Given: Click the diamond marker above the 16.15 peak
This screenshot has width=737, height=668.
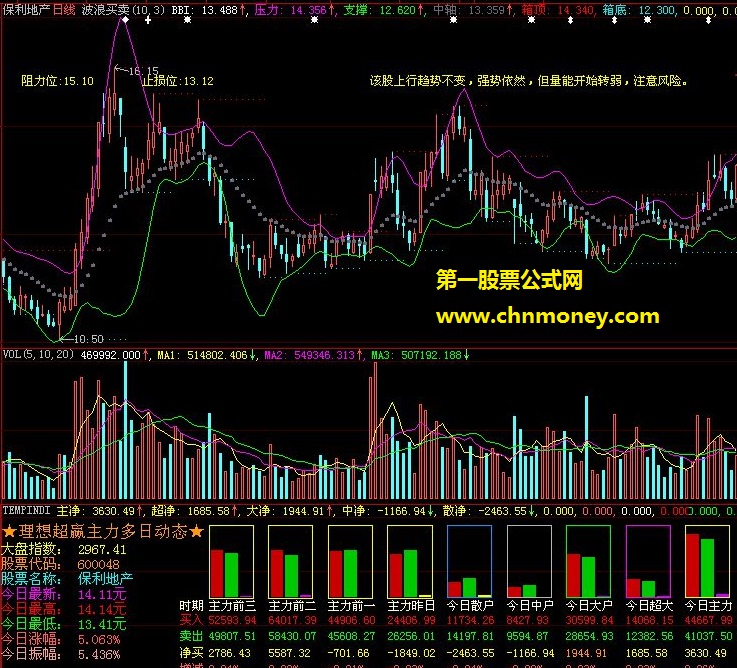Looking at the screenshot, I should (x=125, y=20).
